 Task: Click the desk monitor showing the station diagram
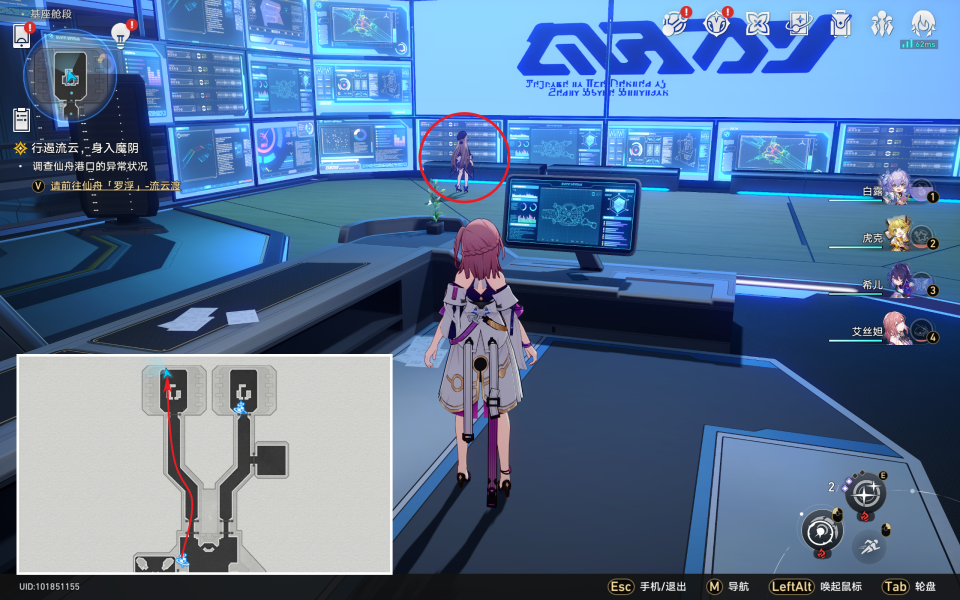[x=571, y=216]
